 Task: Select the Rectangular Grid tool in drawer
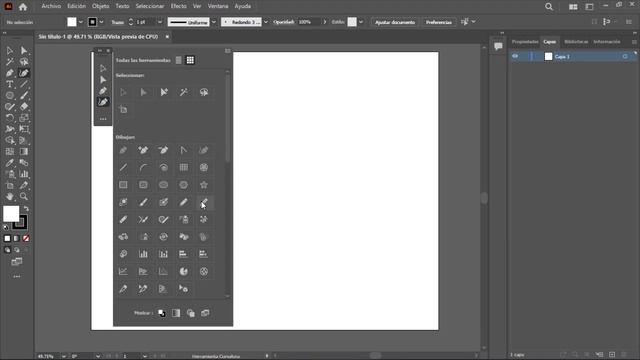pos(184,167)
